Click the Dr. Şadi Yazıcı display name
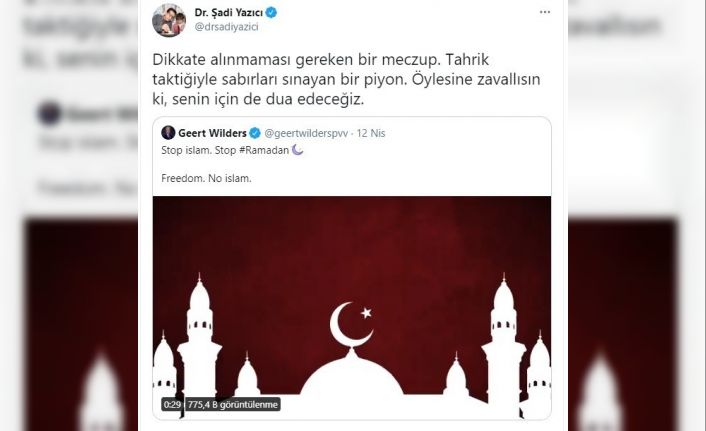The width and height of the screenshot is (706, 431). click(x=229, y=13)
